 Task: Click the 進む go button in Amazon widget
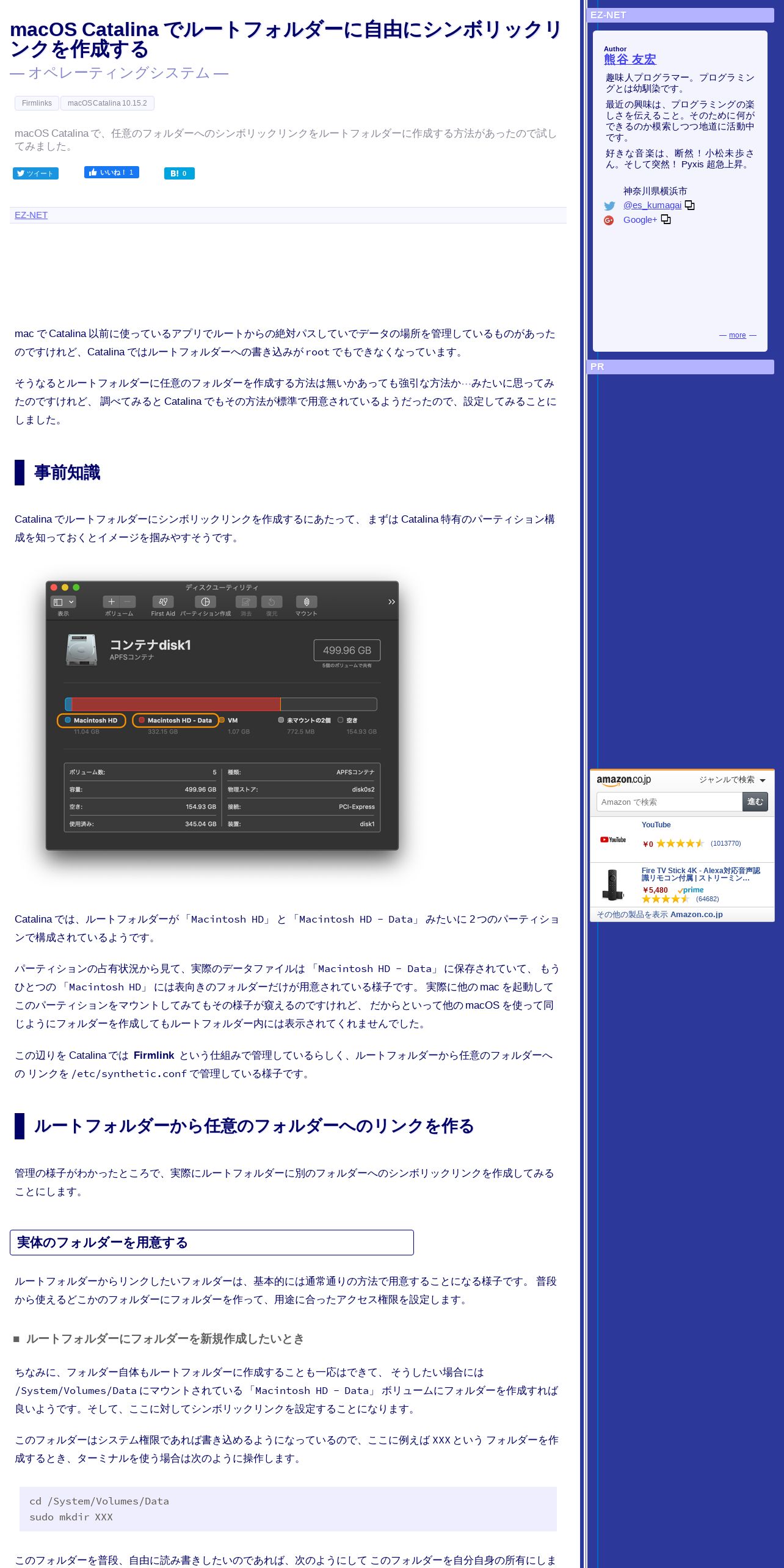point(755,802)
